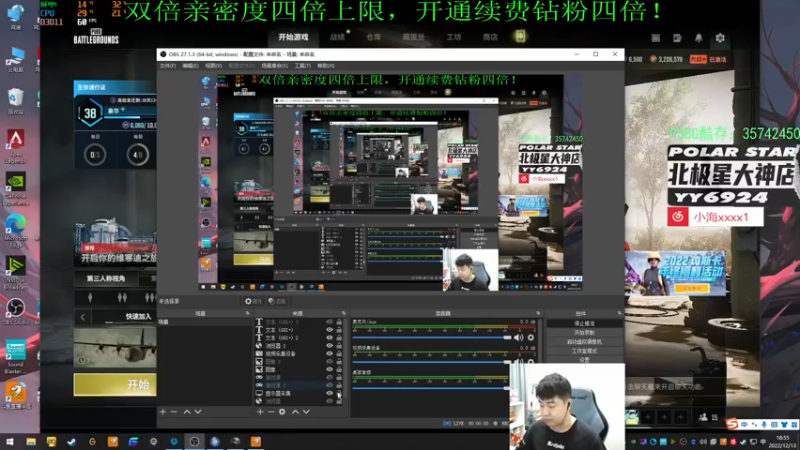This screenshot has width=800, height=450.
Task: Select 第三人称视角 mode in PUBG
Action: pos(106,279)
